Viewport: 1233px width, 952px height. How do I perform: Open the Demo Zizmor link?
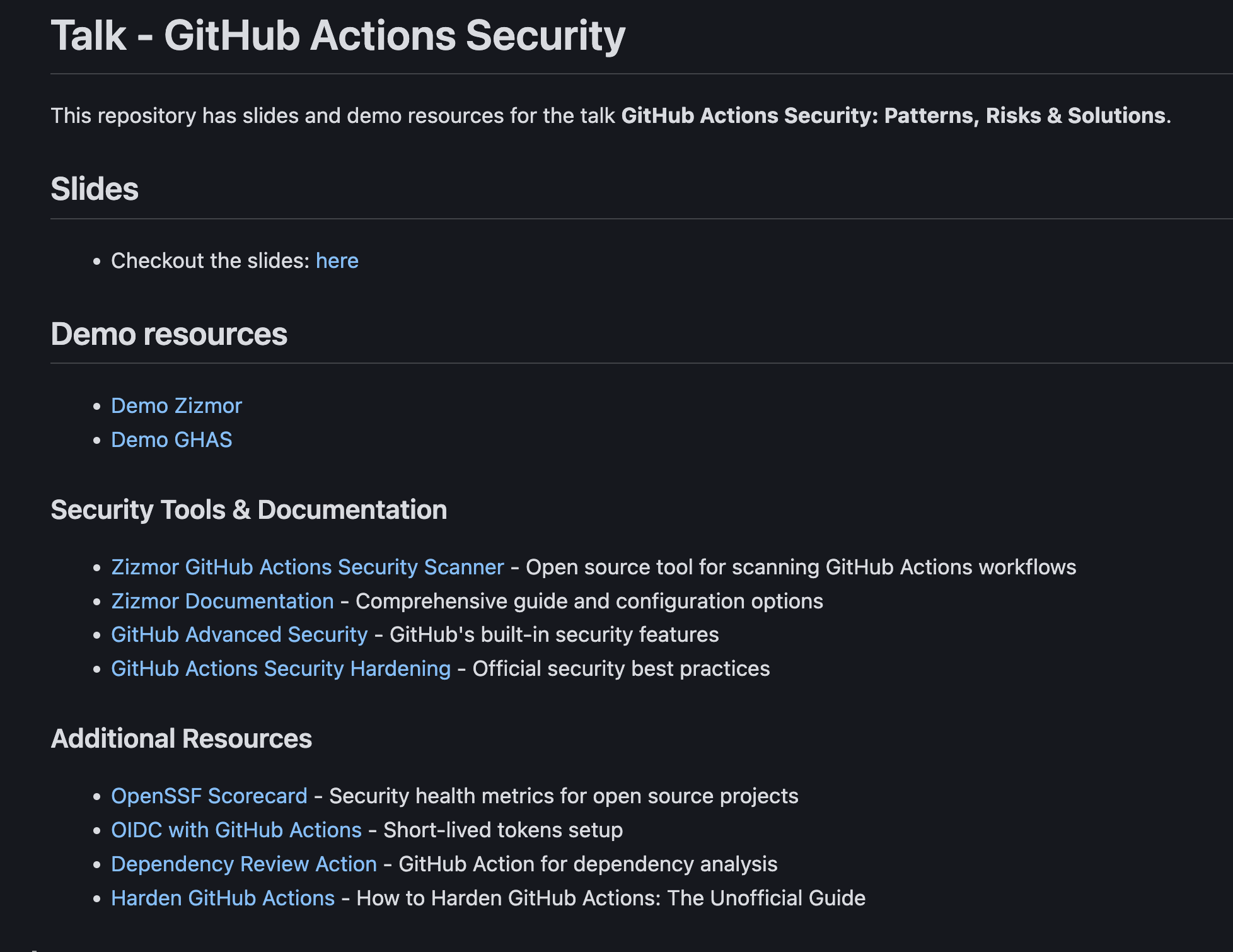pos(176,406)
